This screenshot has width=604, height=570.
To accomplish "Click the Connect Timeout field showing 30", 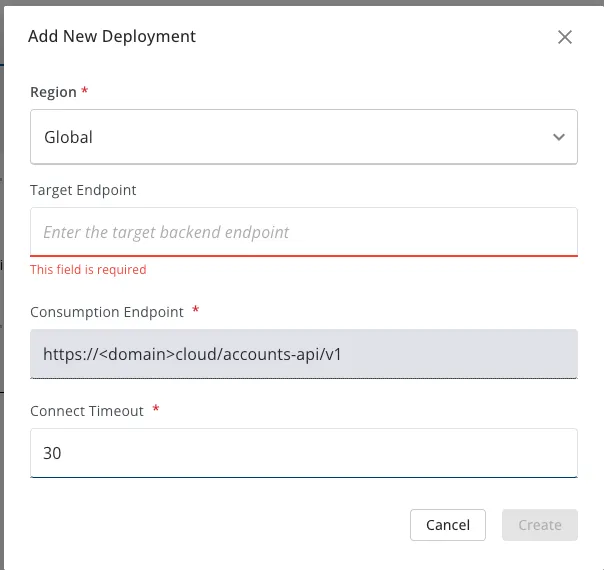I will tap(304, 453).
